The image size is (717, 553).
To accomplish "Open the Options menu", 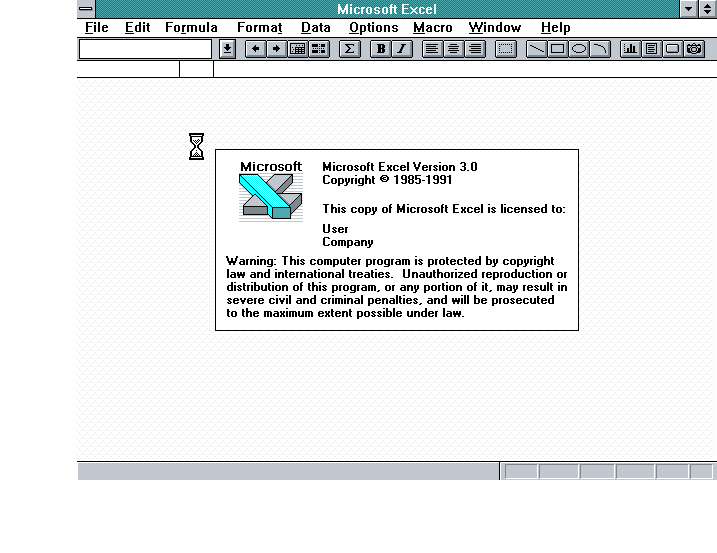I will click(x=374, y=27).
